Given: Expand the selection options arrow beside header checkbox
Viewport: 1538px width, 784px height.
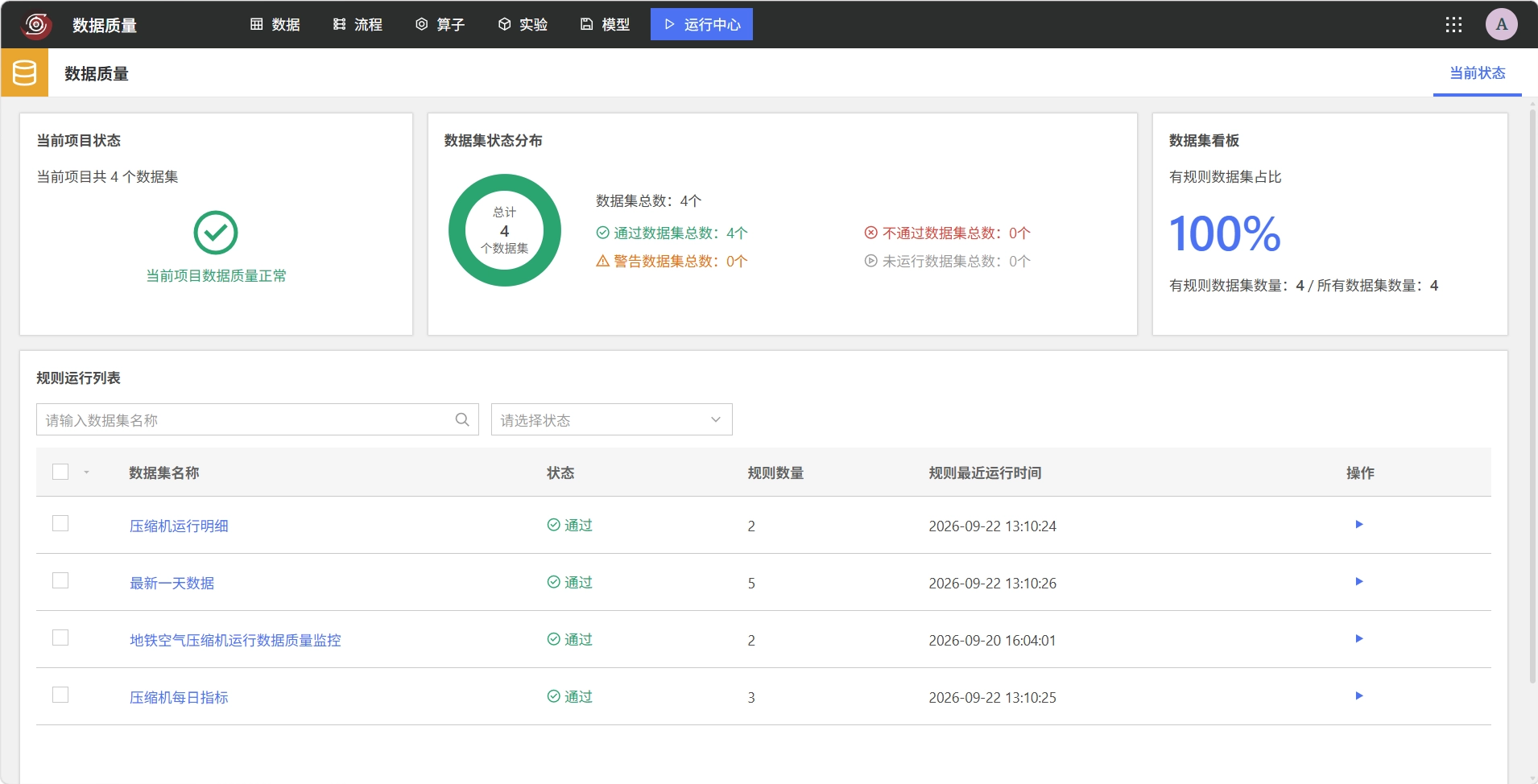Looking at the screenshot, I should 86,472.
